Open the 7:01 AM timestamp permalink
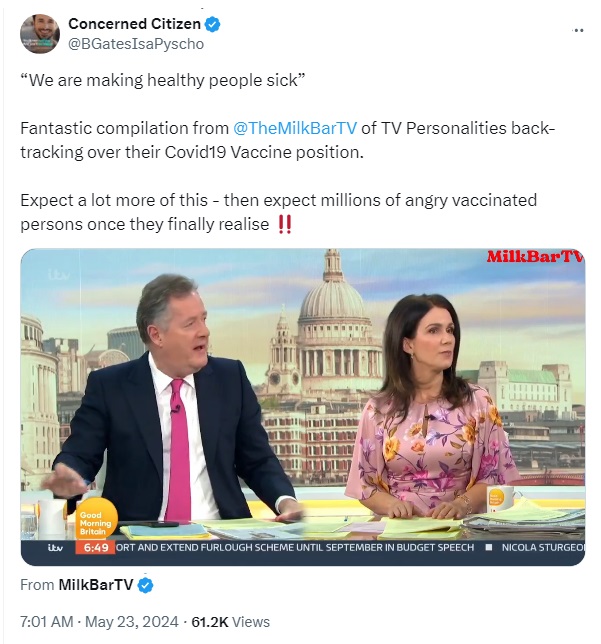This screenshot has width=601, height=644. (x=46, y=622)
